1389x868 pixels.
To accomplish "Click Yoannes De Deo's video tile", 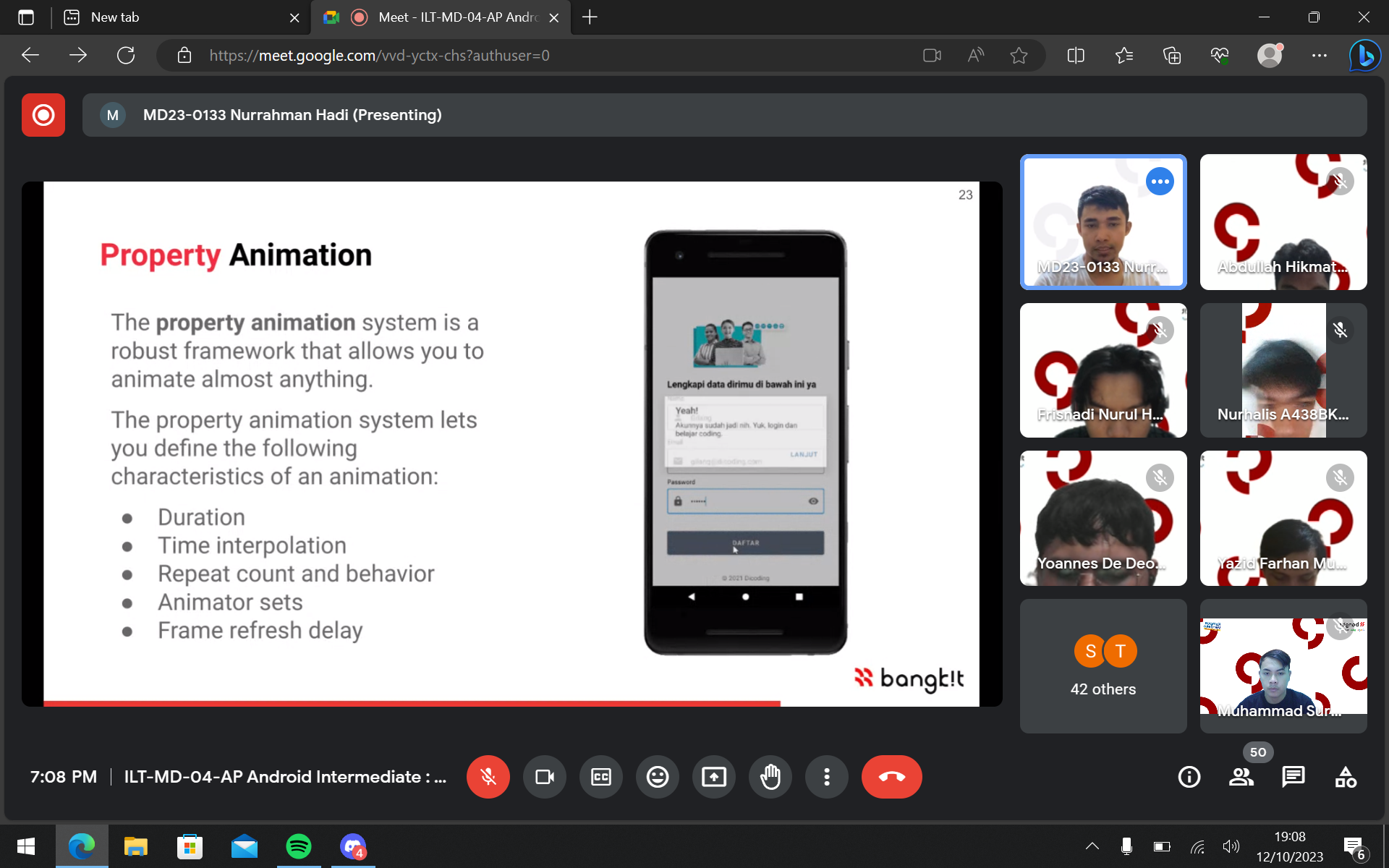I will click(x=1103, y=518).
